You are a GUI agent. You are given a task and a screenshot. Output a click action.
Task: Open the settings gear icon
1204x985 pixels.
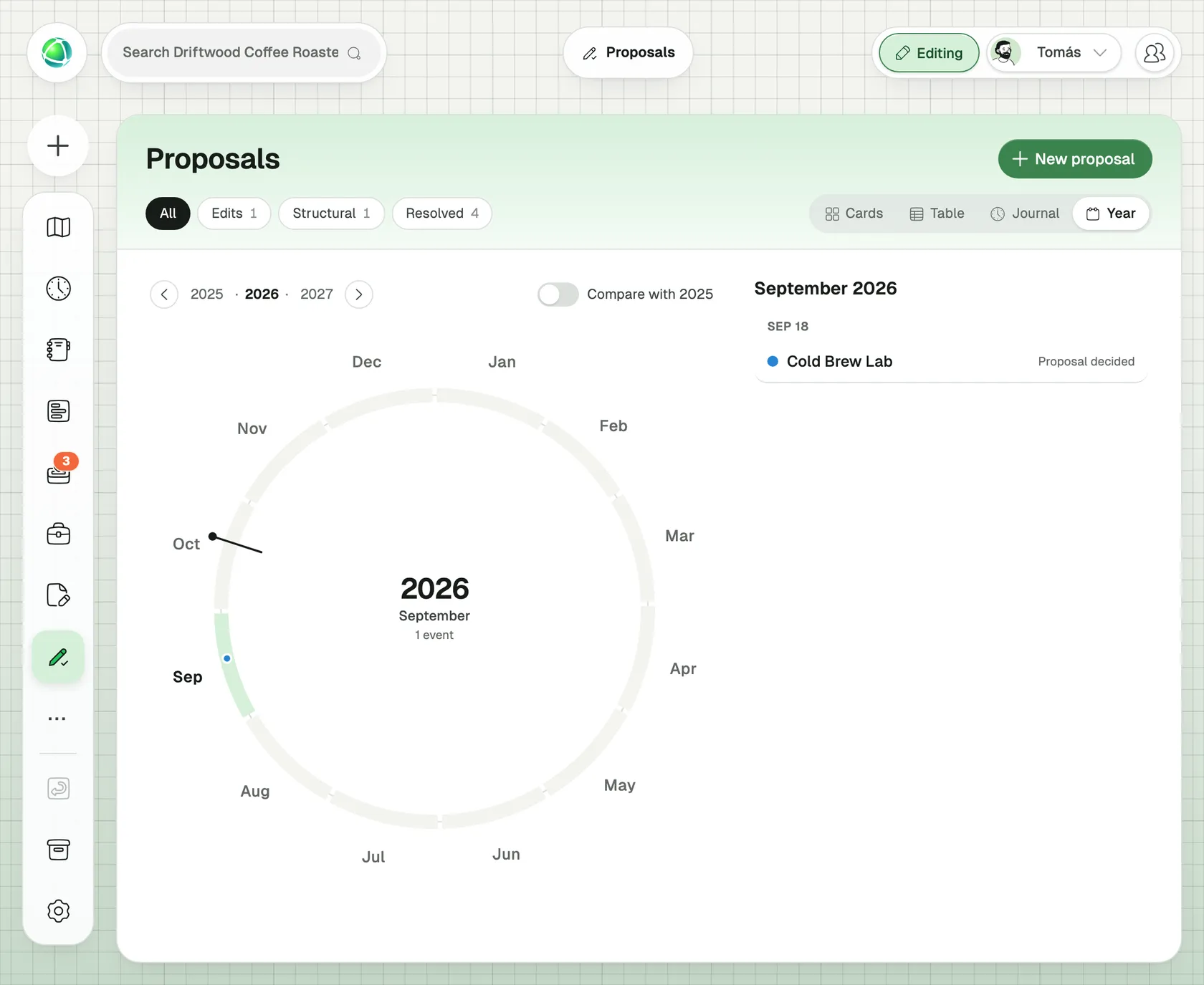[58, 911]
